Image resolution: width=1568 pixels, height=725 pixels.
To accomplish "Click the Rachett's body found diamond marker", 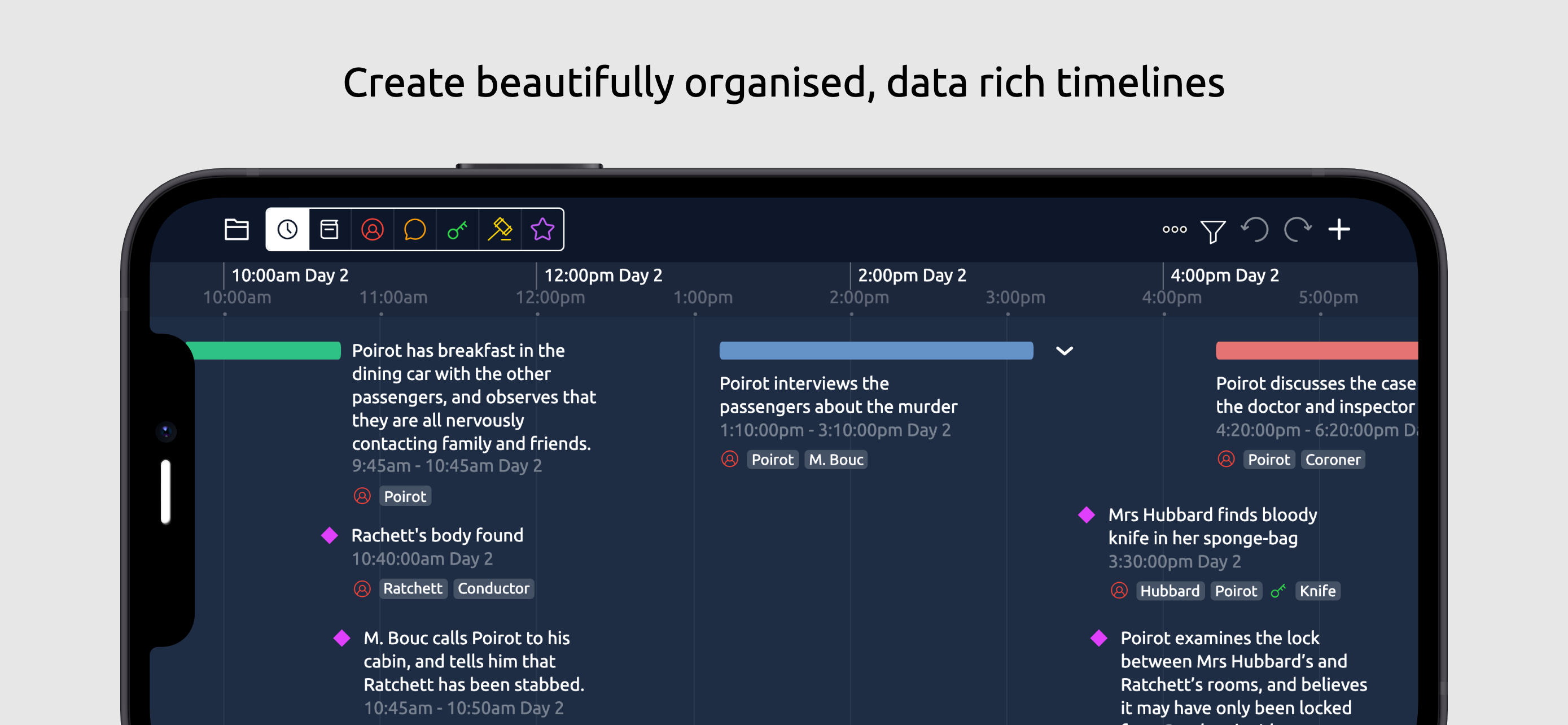I will (329, 535).
